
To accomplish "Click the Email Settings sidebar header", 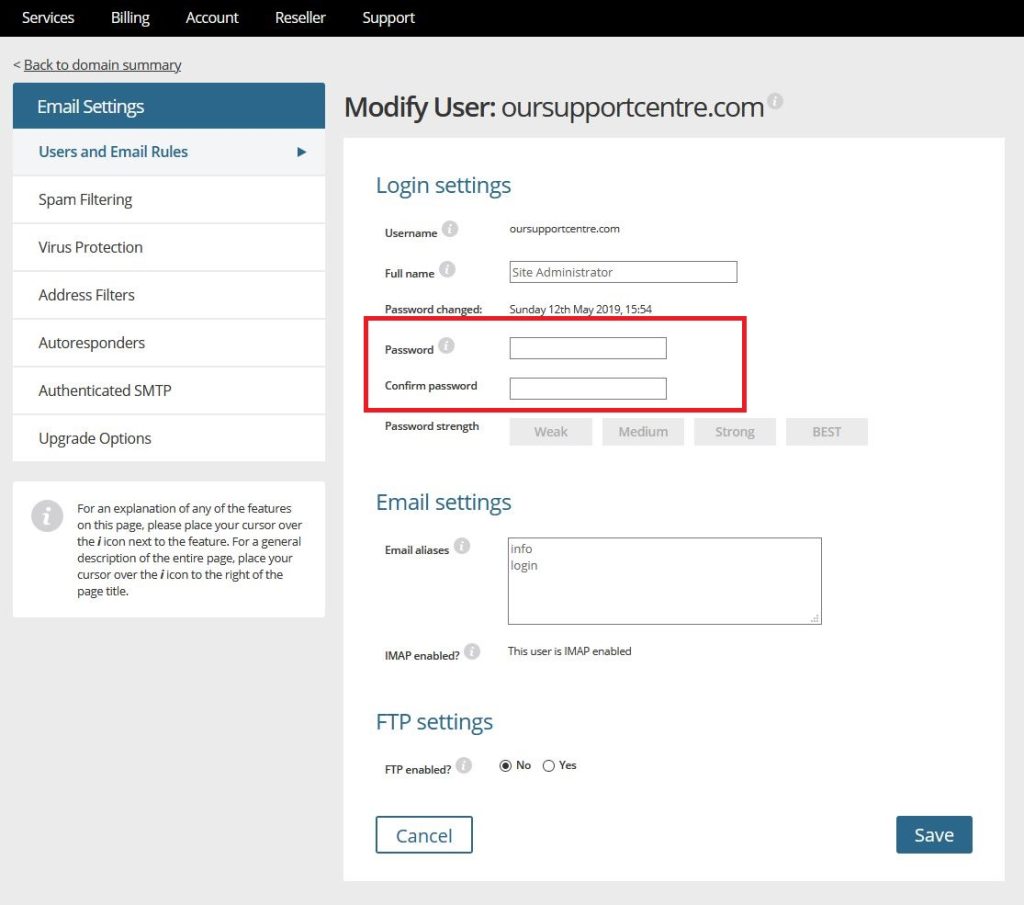I will (x=168, y=106).
